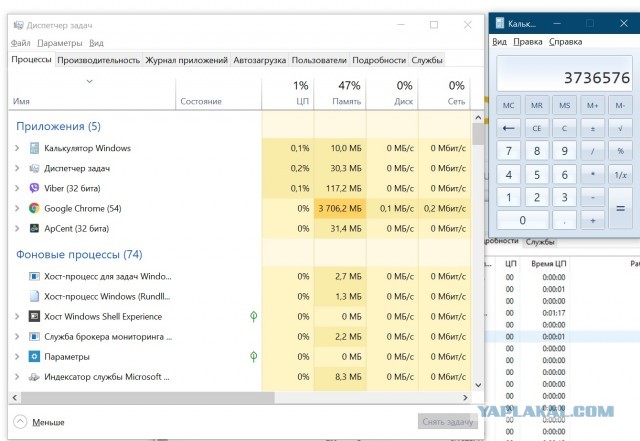This screenshot has height=441, width=640.
Task: Expand the ApCent process group
Action: 17,228
